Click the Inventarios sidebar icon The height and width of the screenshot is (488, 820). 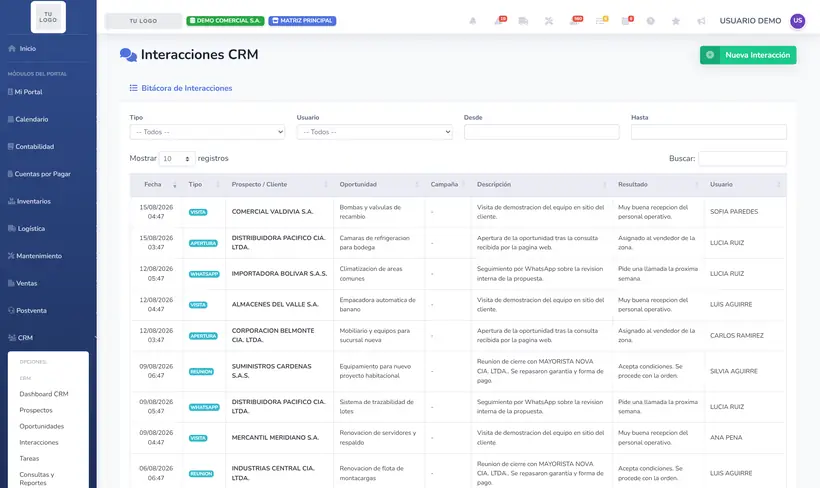[12, 201]
